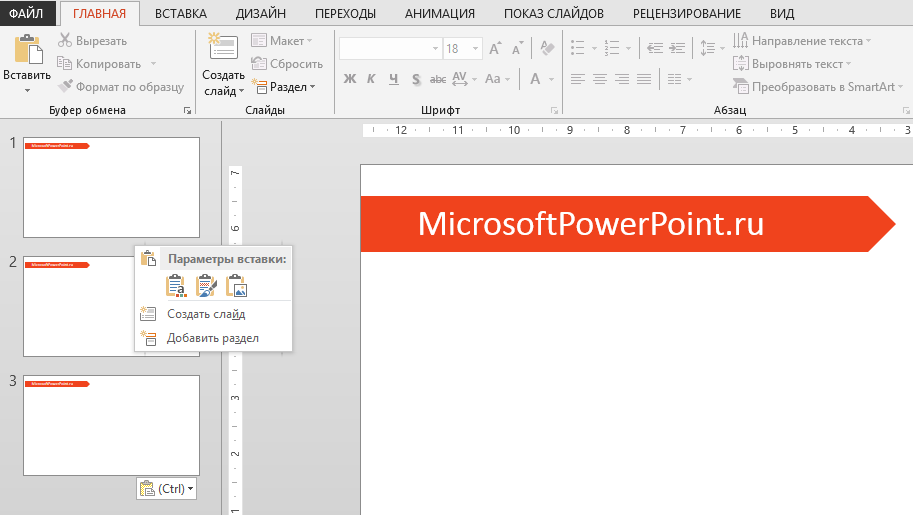Screen dimensions: 913x515
Task: Justify text alignment icon
Action: pos(644,79)
